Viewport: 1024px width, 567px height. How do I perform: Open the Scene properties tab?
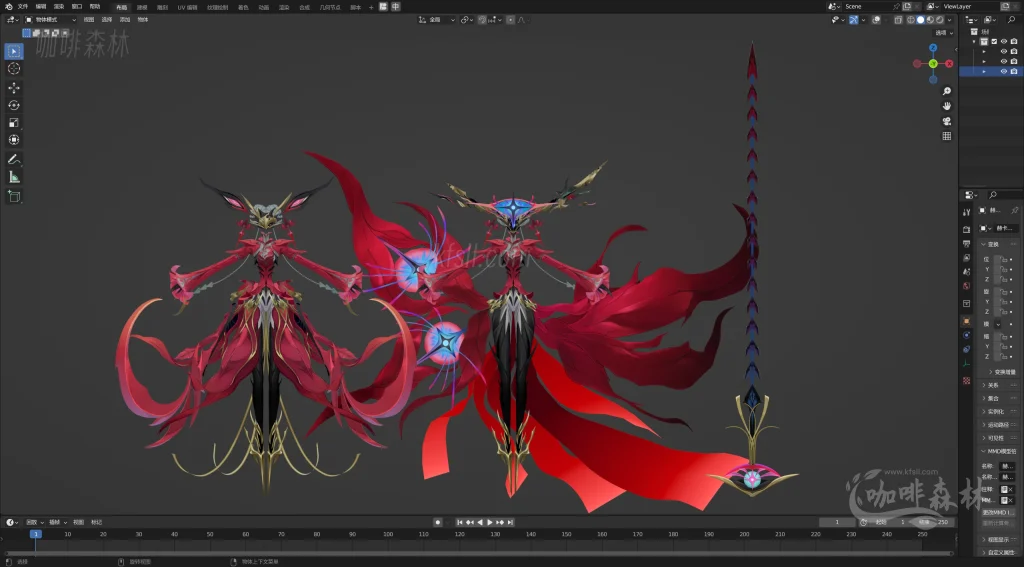coord(967,272)
